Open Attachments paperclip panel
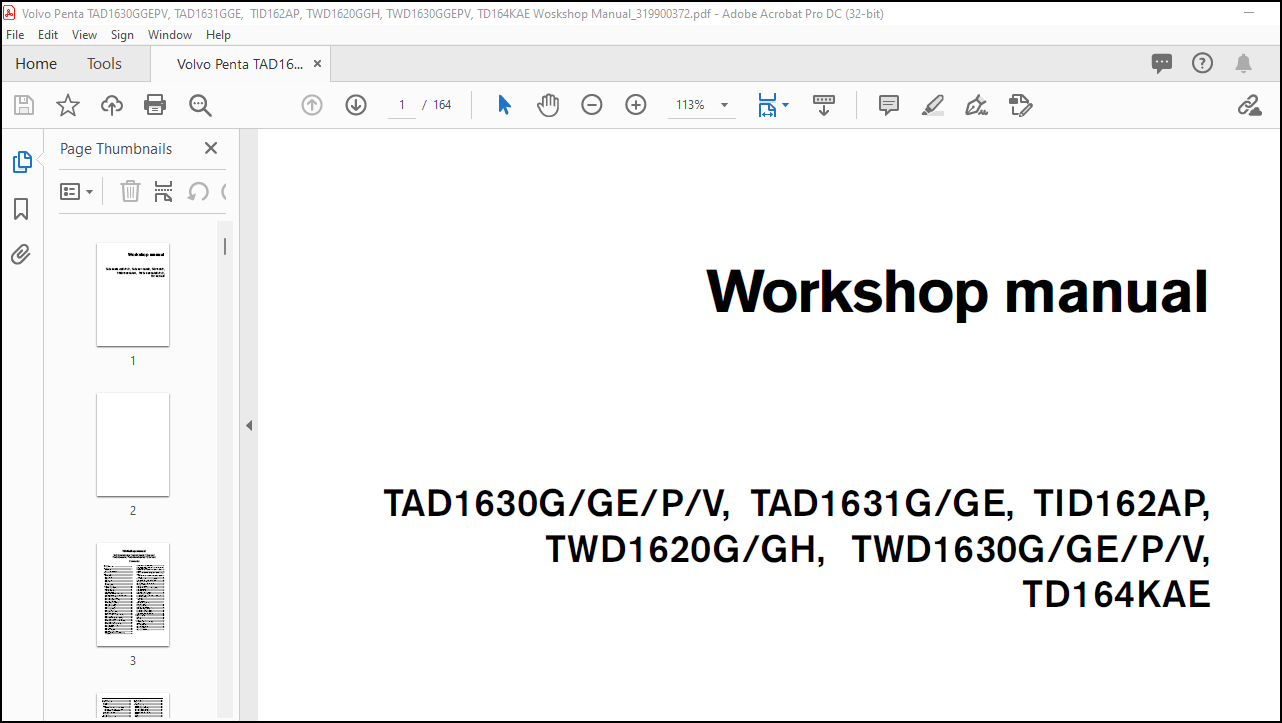Viewport: 1282px width, 723px height. (x=21, y=255)
